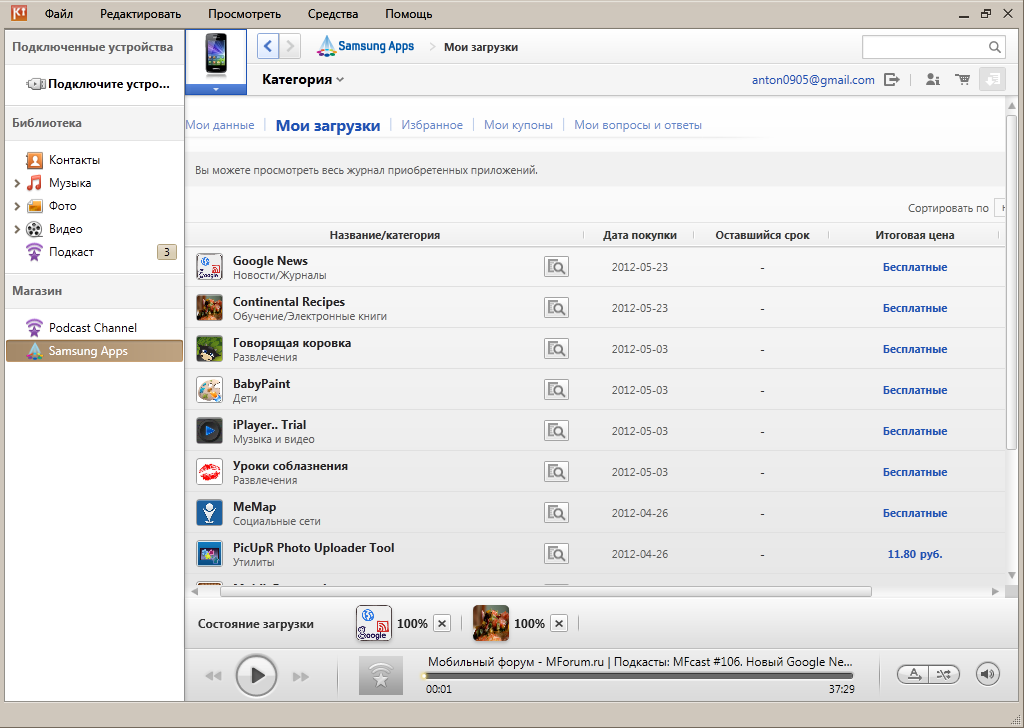Screen dimensions: 1024x728
Task: Open the Средства menu
Action: pos(333,14)
